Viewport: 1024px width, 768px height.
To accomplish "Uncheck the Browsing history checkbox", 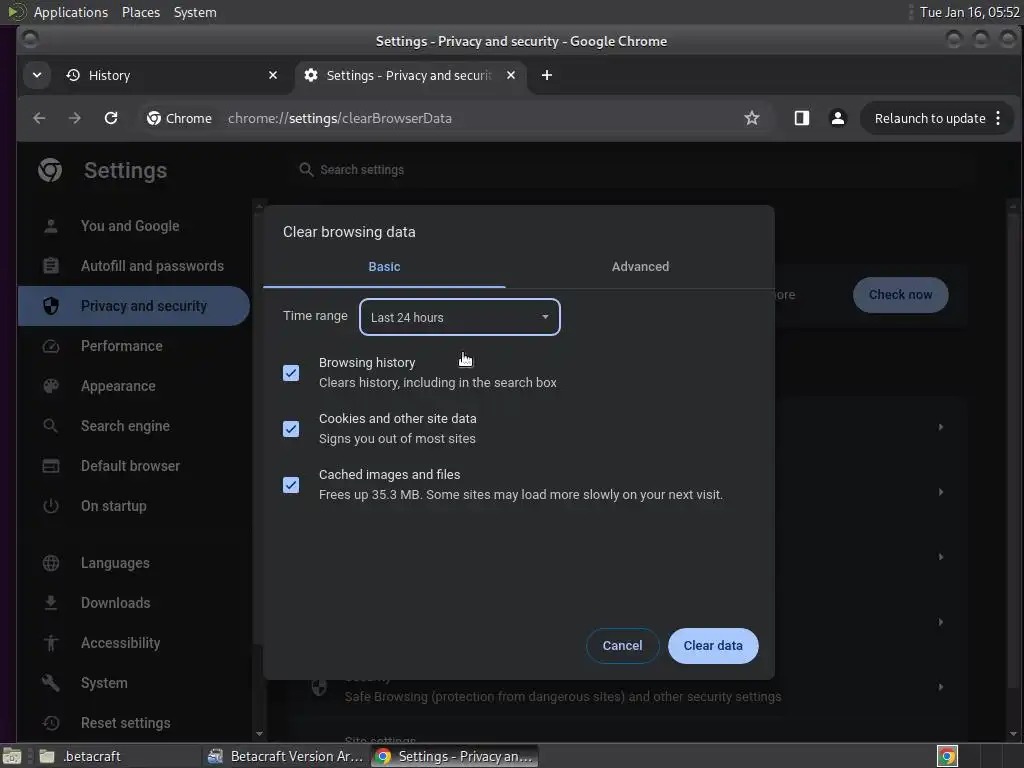I will [x=291, y=373].
